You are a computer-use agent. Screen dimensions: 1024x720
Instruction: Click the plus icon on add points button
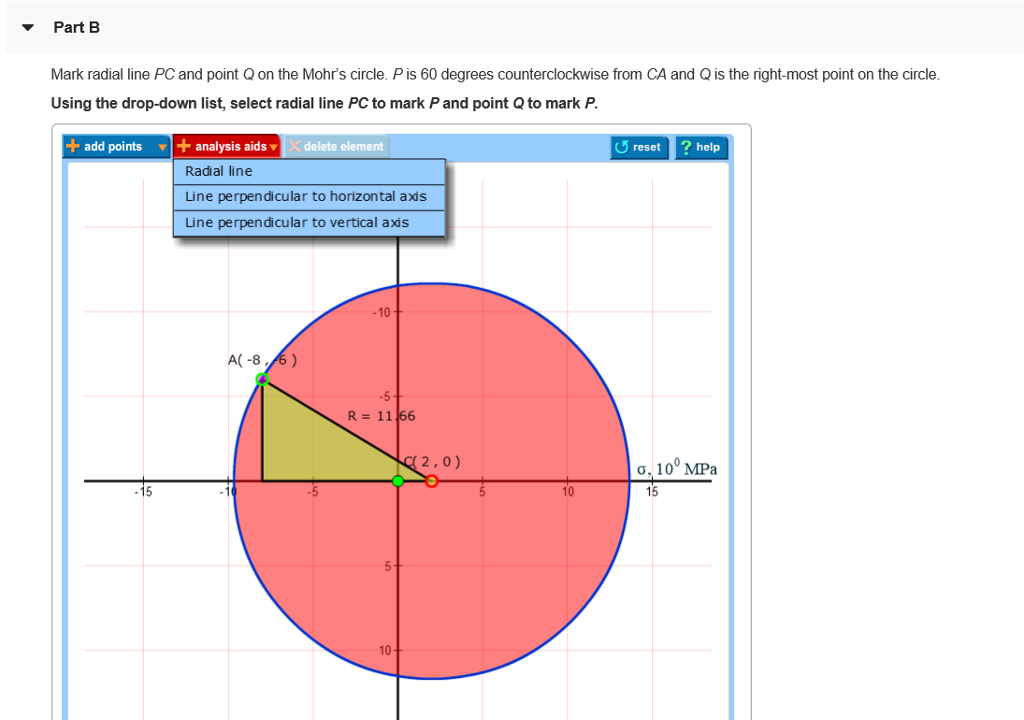pos(72,146)
